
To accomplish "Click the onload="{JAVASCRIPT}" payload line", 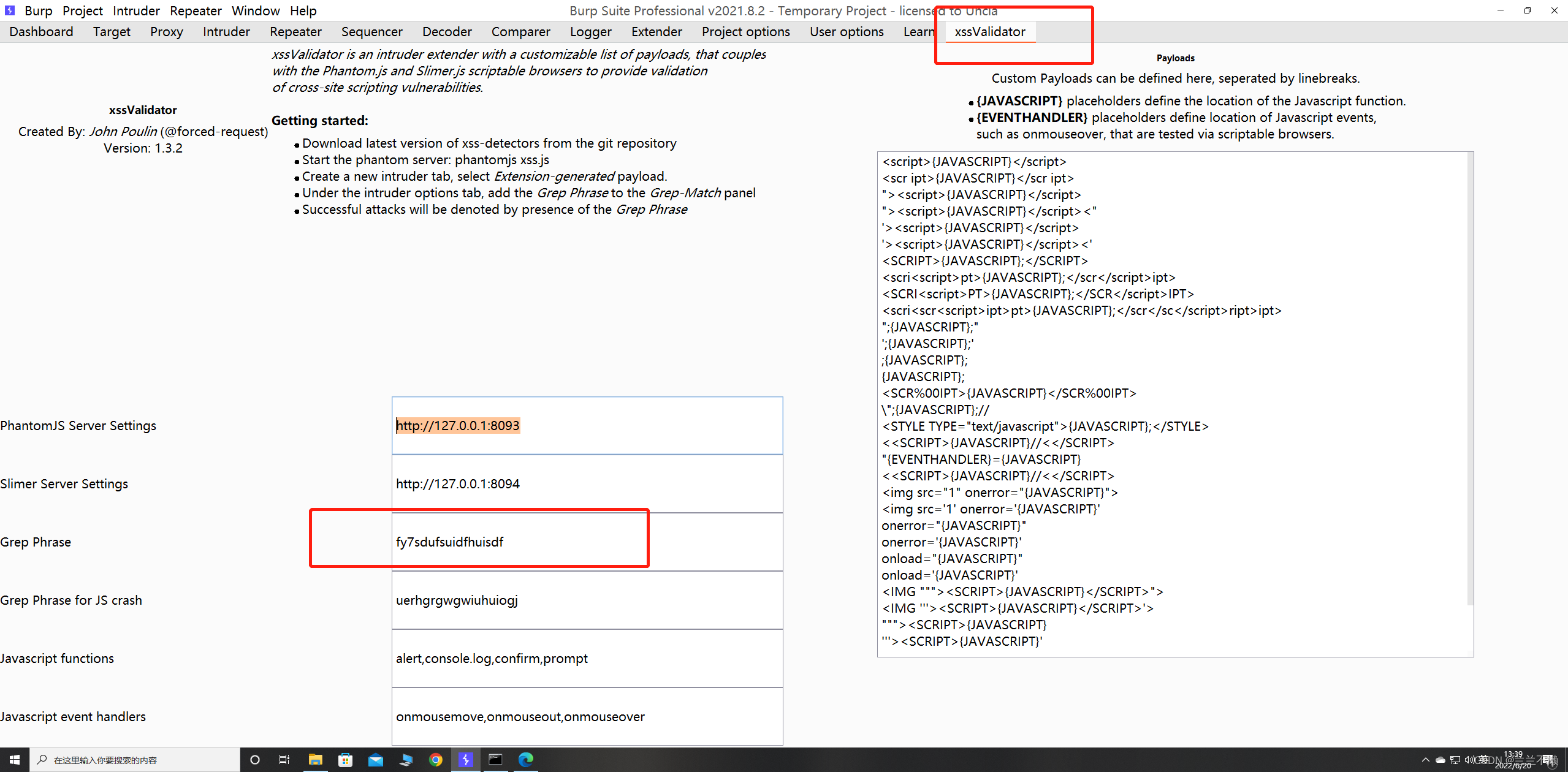I will (952, 559).
